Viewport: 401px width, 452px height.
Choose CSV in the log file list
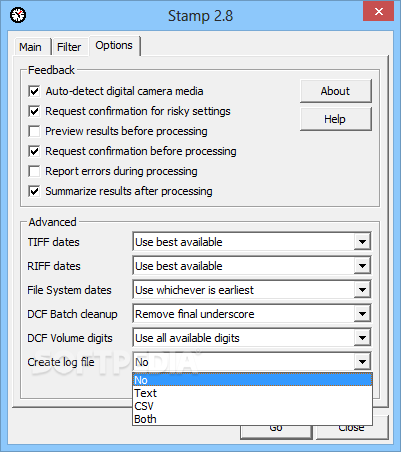(x=252, y=406)
